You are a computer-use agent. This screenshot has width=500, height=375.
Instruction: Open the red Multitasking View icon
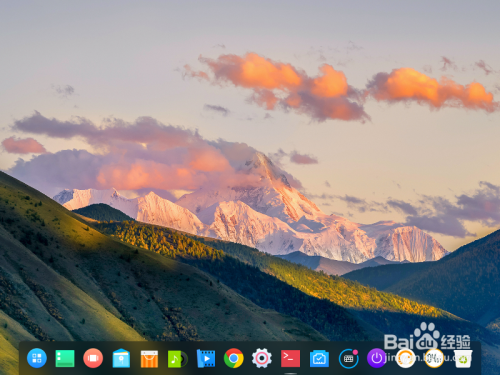pyautogui.click(x=93, y=358)
